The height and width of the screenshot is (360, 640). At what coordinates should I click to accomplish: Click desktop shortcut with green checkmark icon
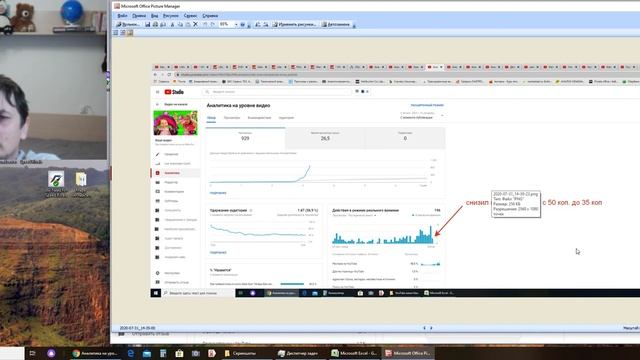[56, 184]
